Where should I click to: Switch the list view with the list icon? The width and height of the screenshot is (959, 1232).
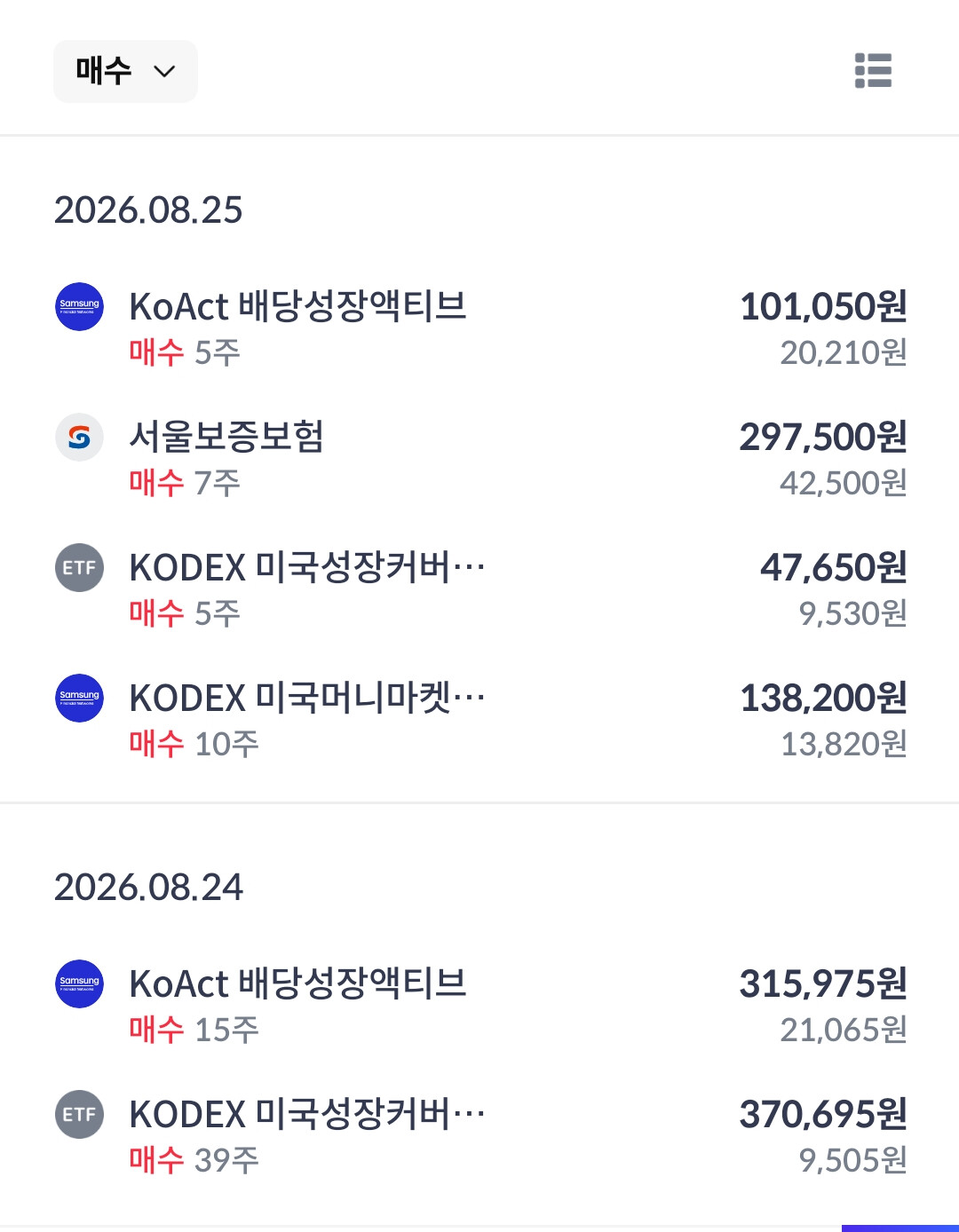click(x=873, y=70)
